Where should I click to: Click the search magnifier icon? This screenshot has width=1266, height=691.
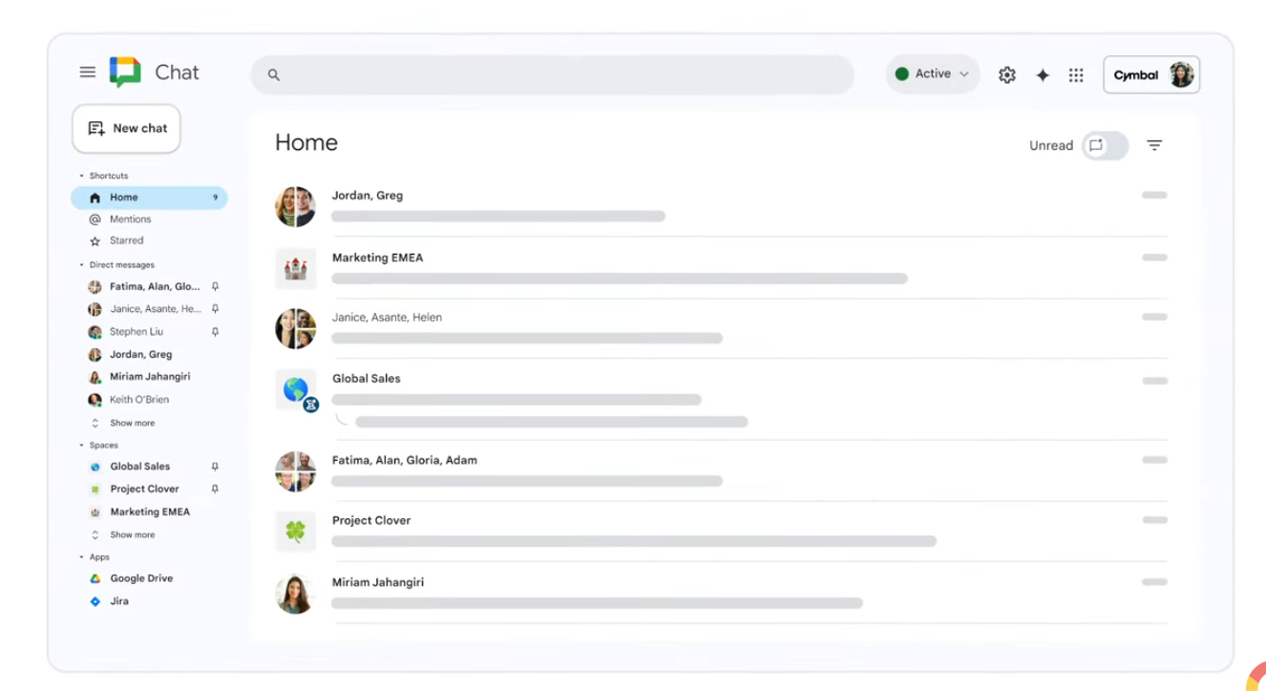coord(273,74)
